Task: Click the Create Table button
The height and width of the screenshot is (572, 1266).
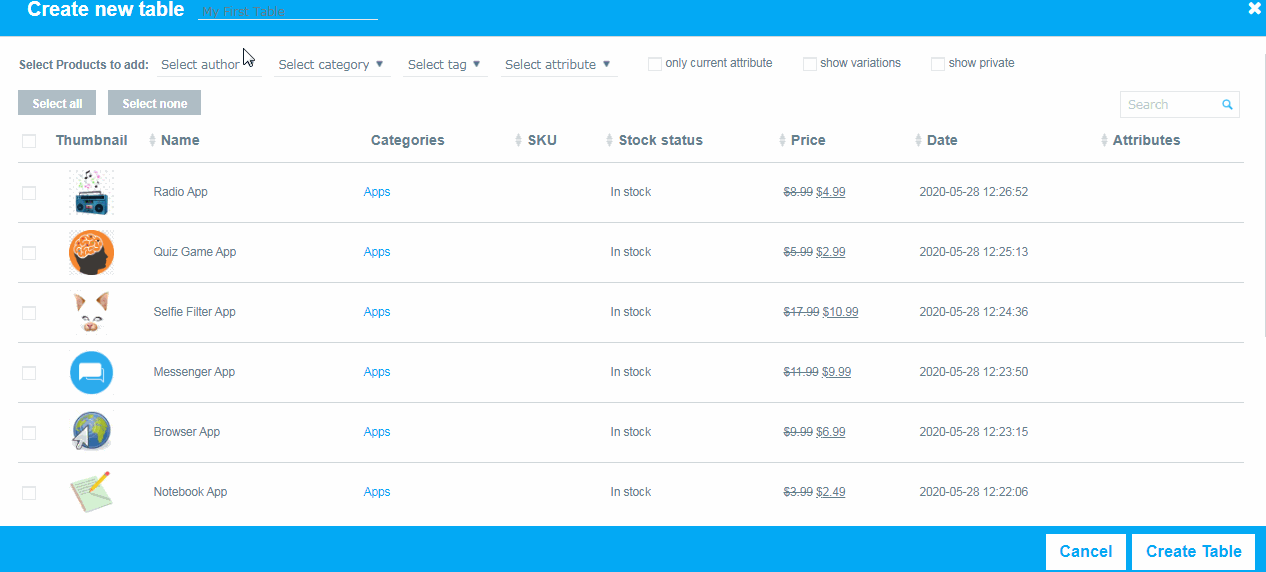Action: coord(1194,551)
